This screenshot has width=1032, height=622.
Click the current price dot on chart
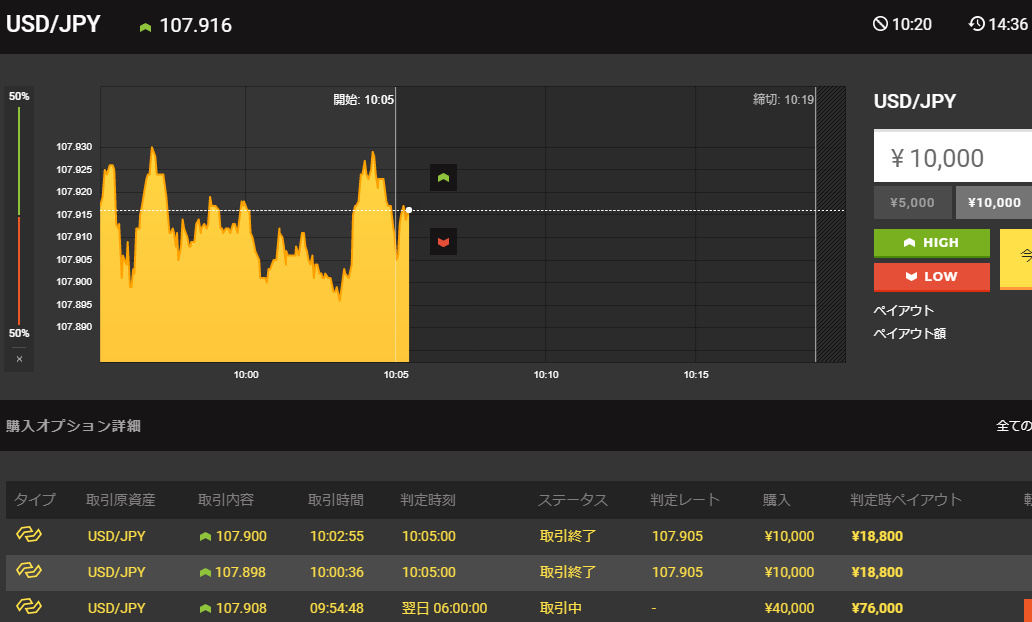pyautogui.click(x=409, y=210)
